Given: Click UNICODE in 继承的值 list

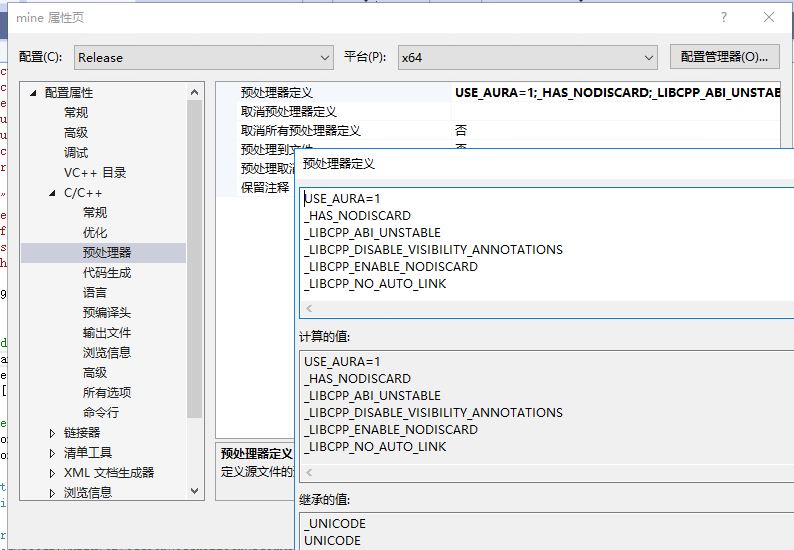Looking at the screenshot, I should click(332, 540).
